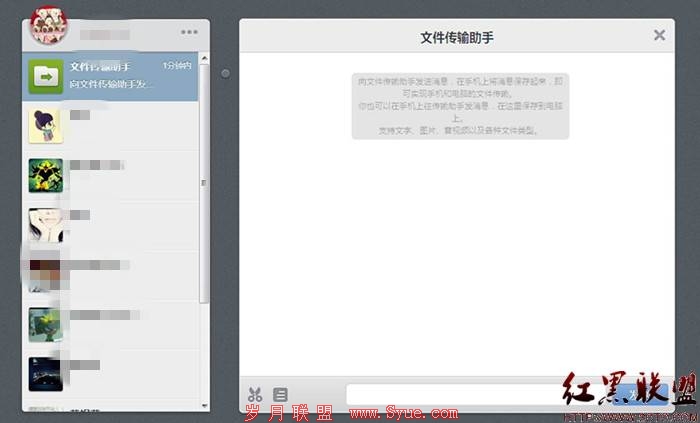Click the message preview 向文件传输助手发…
Image resolution: width=700 pixels, height=423 pixels.
pyautogui.click(x=112, y=84)
